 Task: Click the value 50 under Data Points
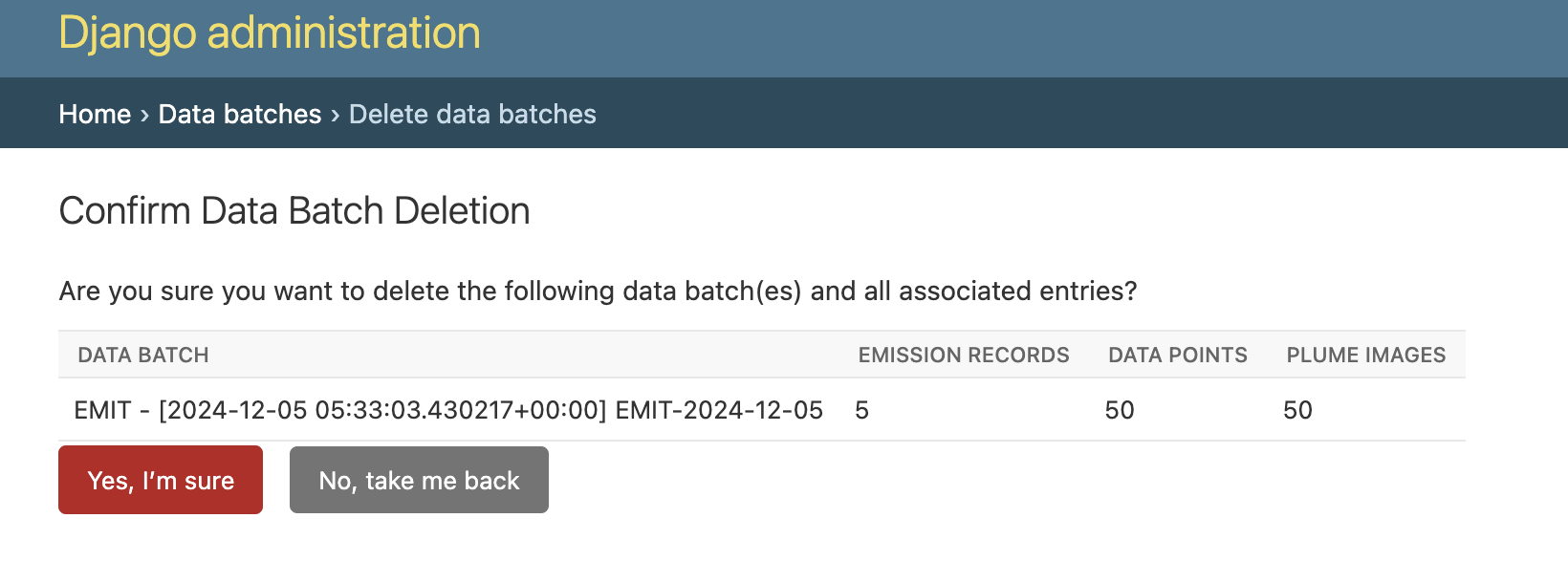1119,410
